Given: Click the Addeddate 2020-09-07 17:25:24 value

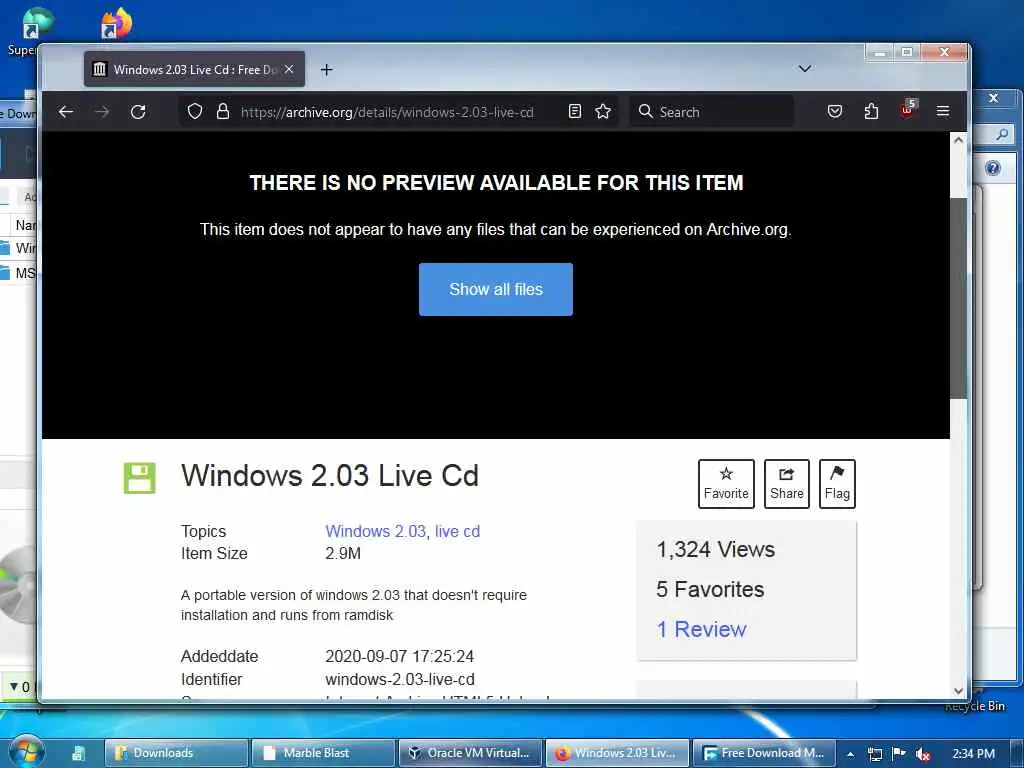Looking at the screenshot, I should [400, 656].
